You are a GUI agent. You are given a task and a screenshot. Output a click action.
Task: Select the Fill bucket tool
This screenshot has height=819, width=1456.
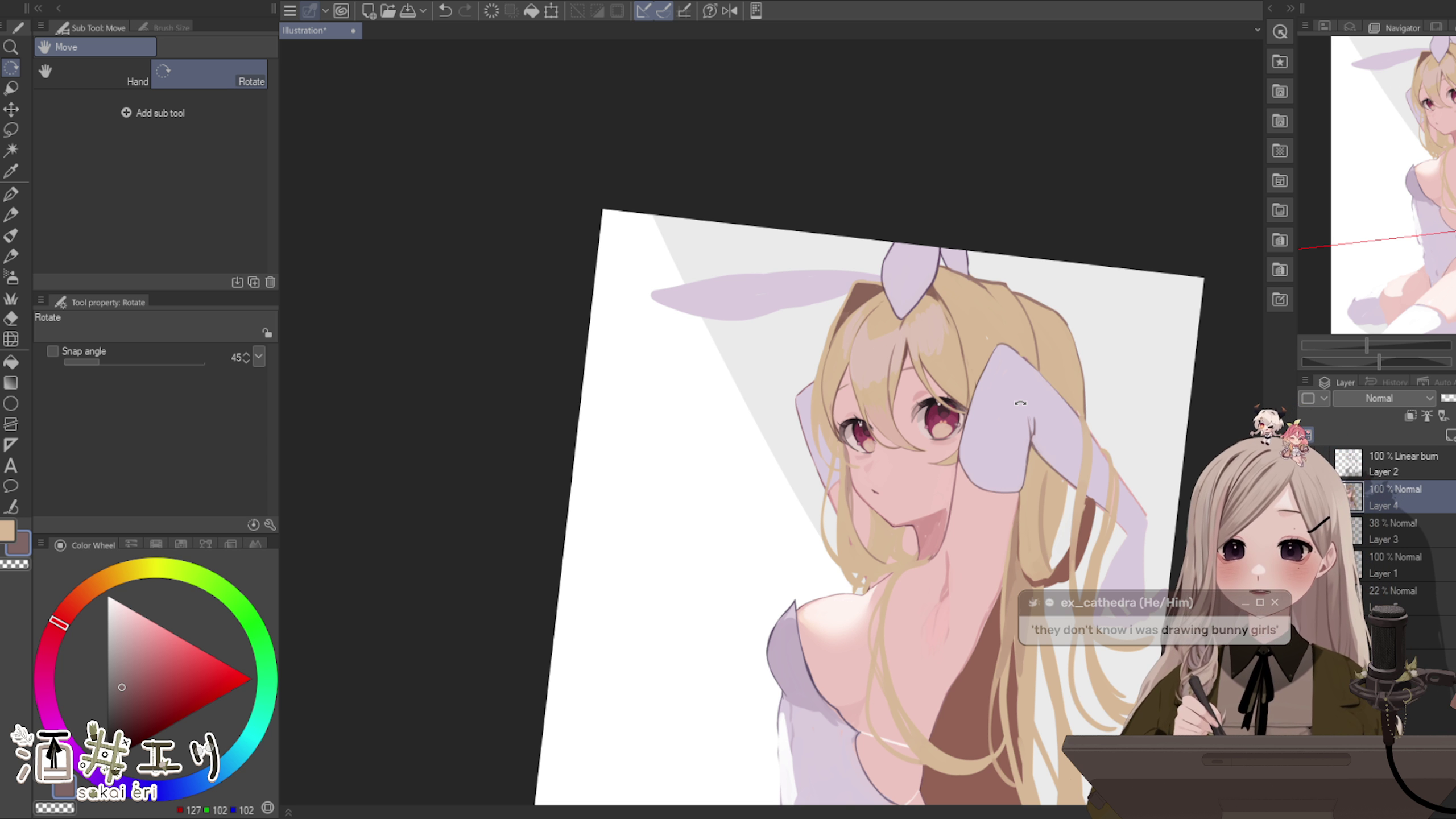[11, 362]
